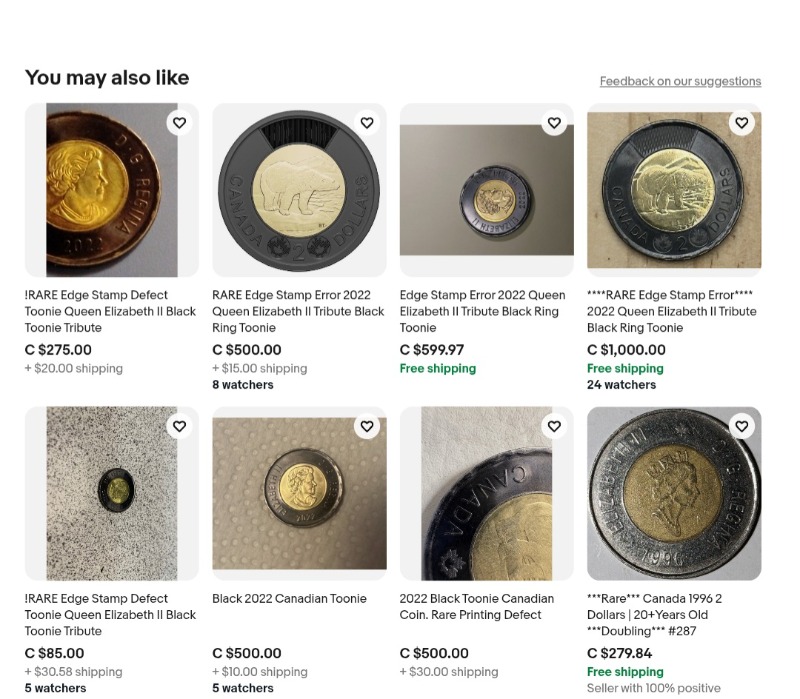Open the polar bear toonie image priced C $500.00
The height and width of the screenshot is (699, 800).
299,190
